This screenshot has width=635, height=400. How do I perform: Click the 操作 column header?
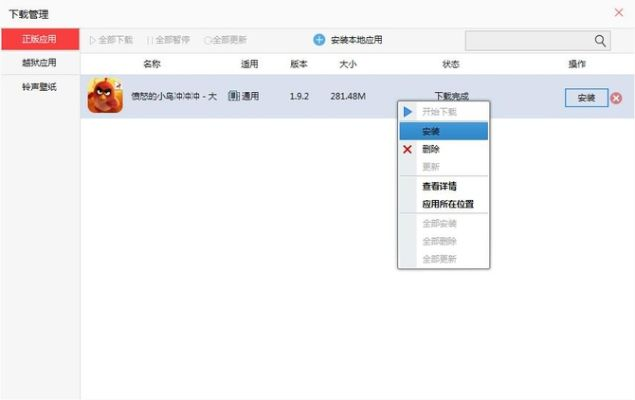click(577, 64)
